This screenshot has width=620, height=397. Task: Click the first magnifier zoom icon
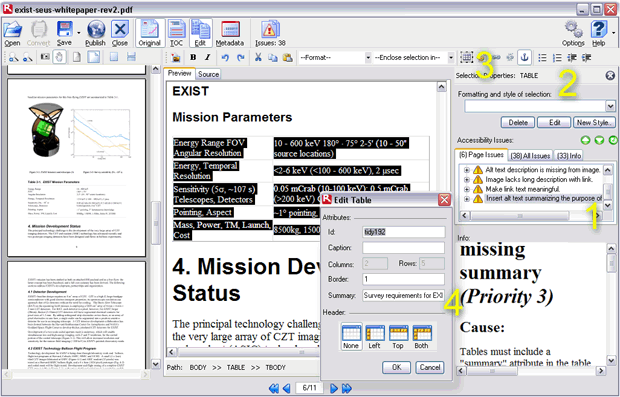tap(13, 58)
